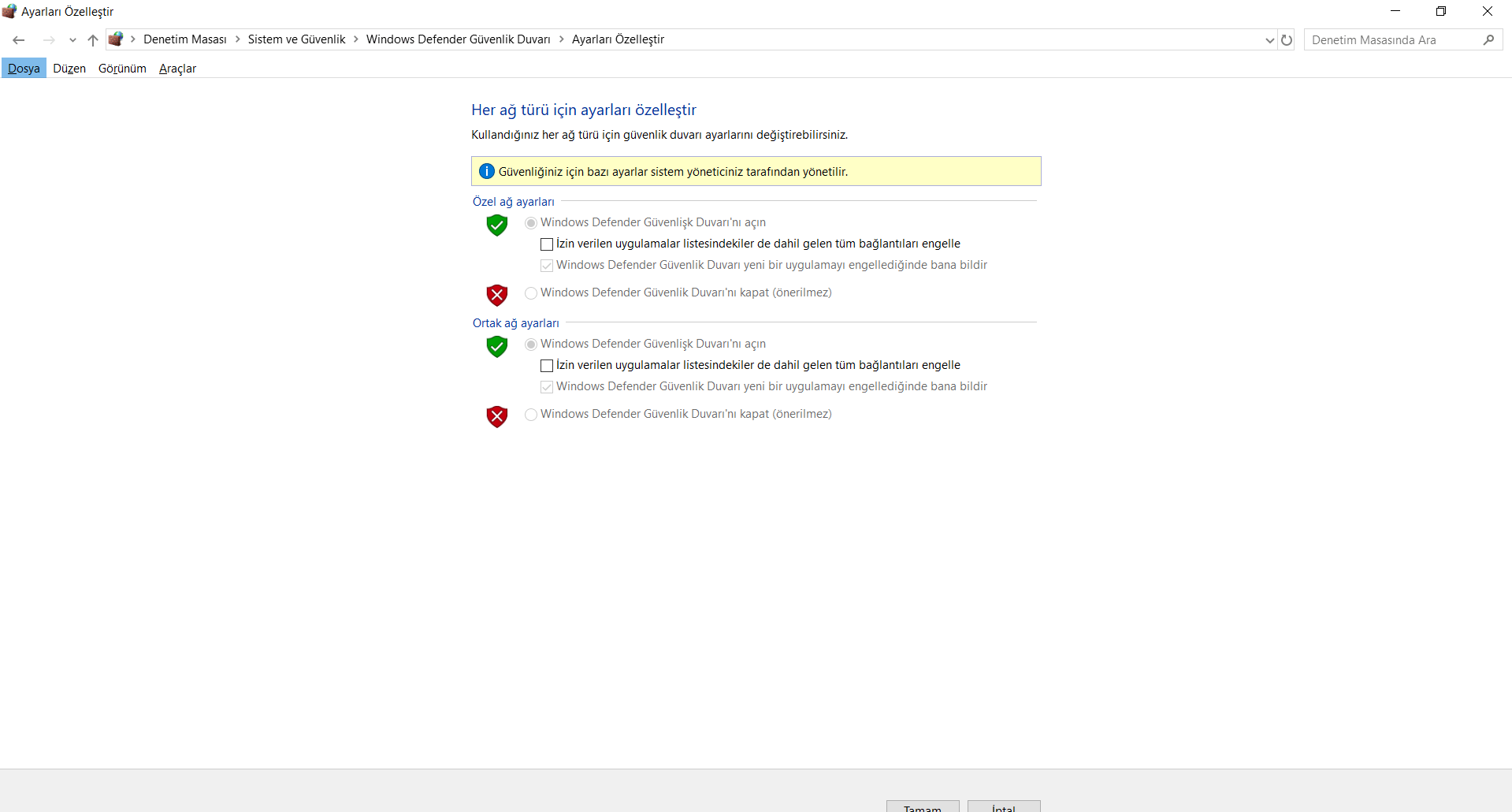Click the Control Panel icon in address bar
1512x812 pixels.
coord(116,39)
